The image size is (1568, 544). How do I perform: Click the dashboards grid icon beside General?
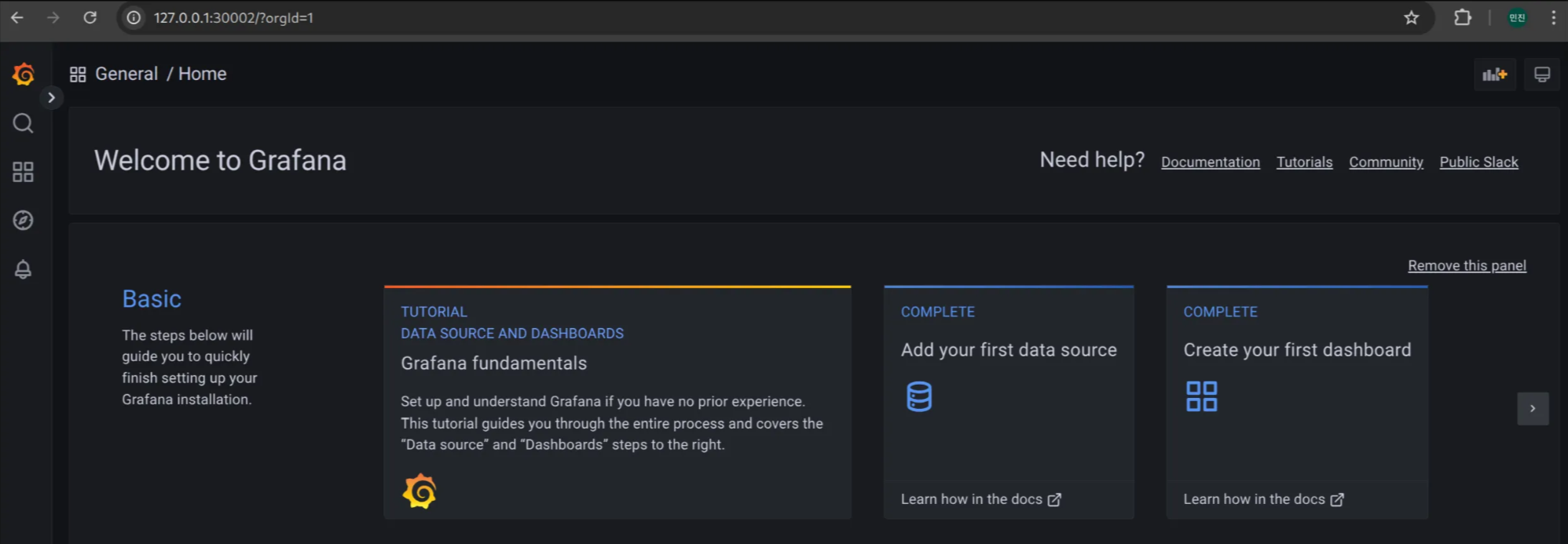pyautogui.click(x=78, y=75)
